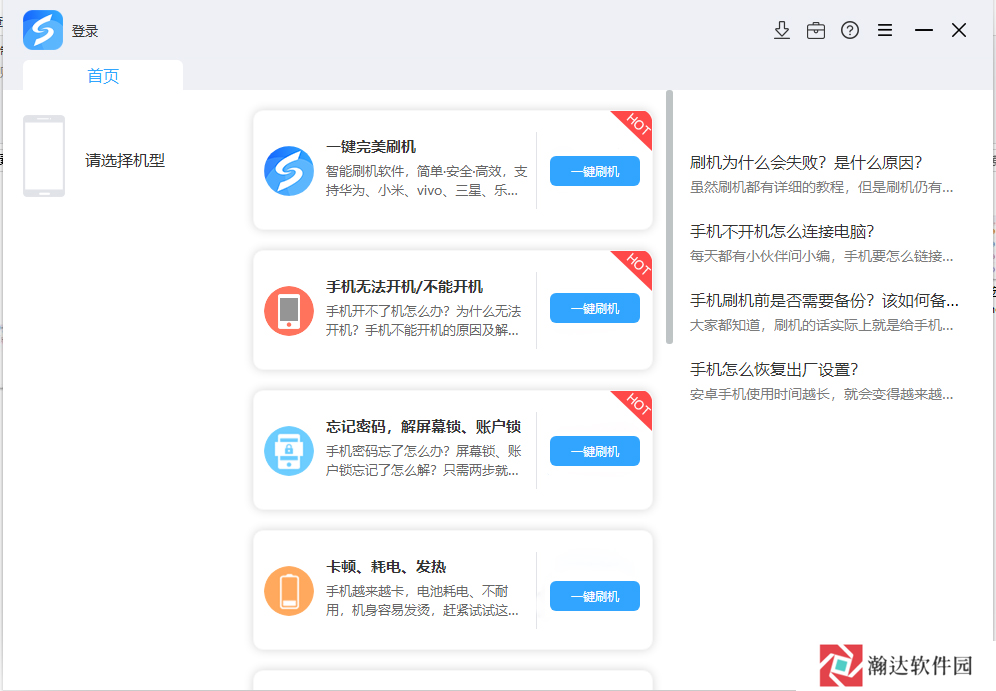996x691 pixels.
Task: Click HOT ribbon on 一键完美刷机 card
Action: pos(638,124)
